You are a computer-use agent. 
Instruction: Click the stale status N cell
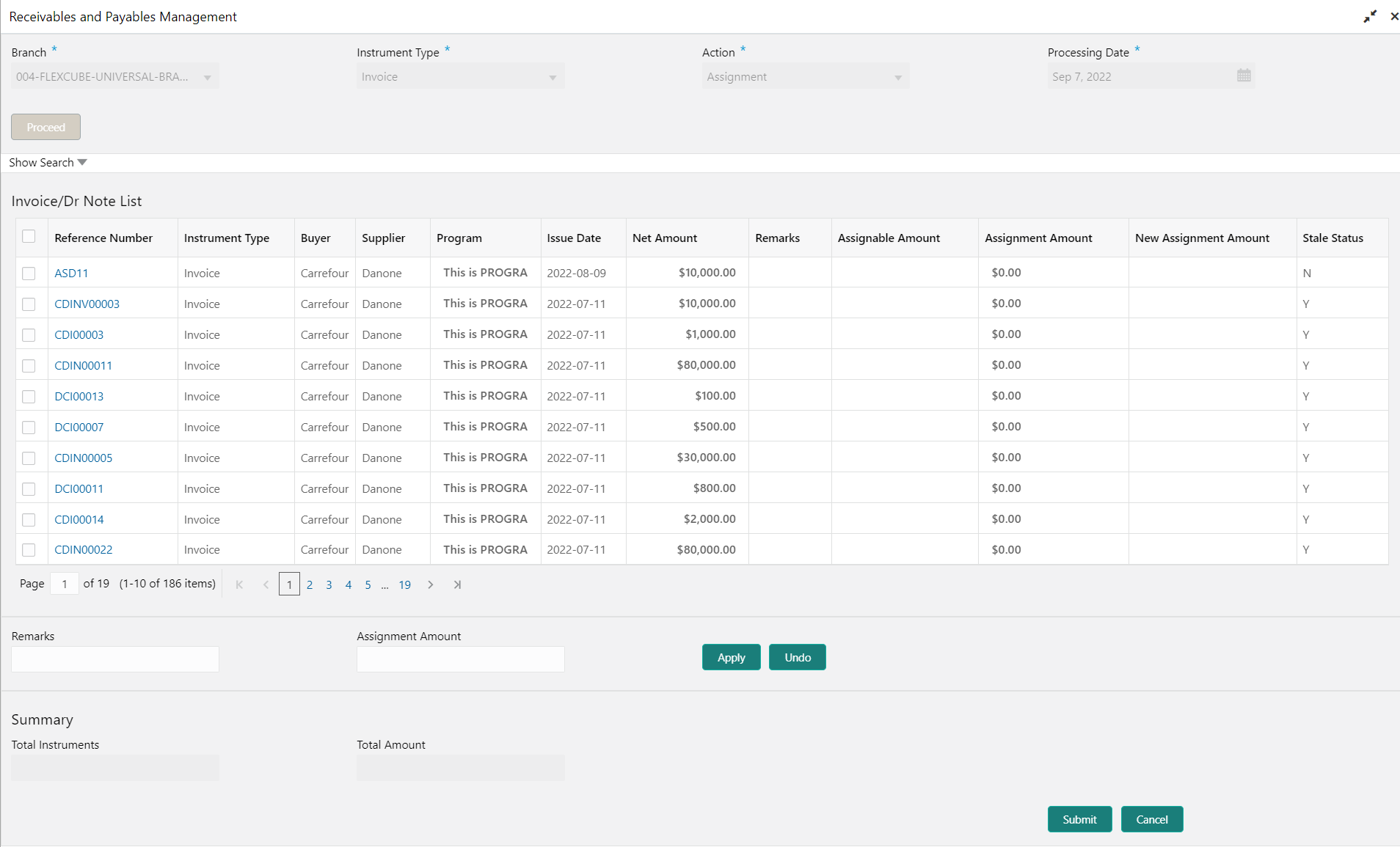coord(1342,272)
